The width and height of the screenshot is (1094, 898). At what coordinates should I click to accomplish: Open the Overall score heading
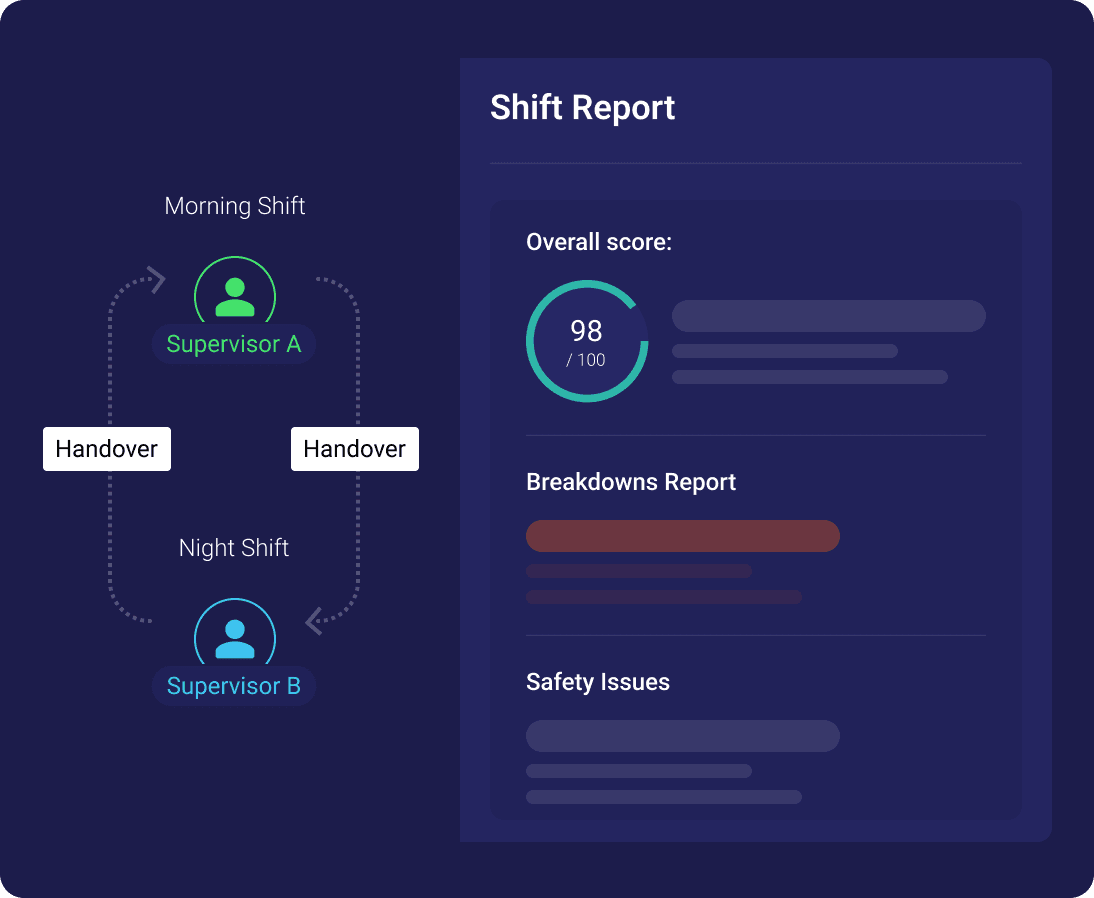coord(599,242)
